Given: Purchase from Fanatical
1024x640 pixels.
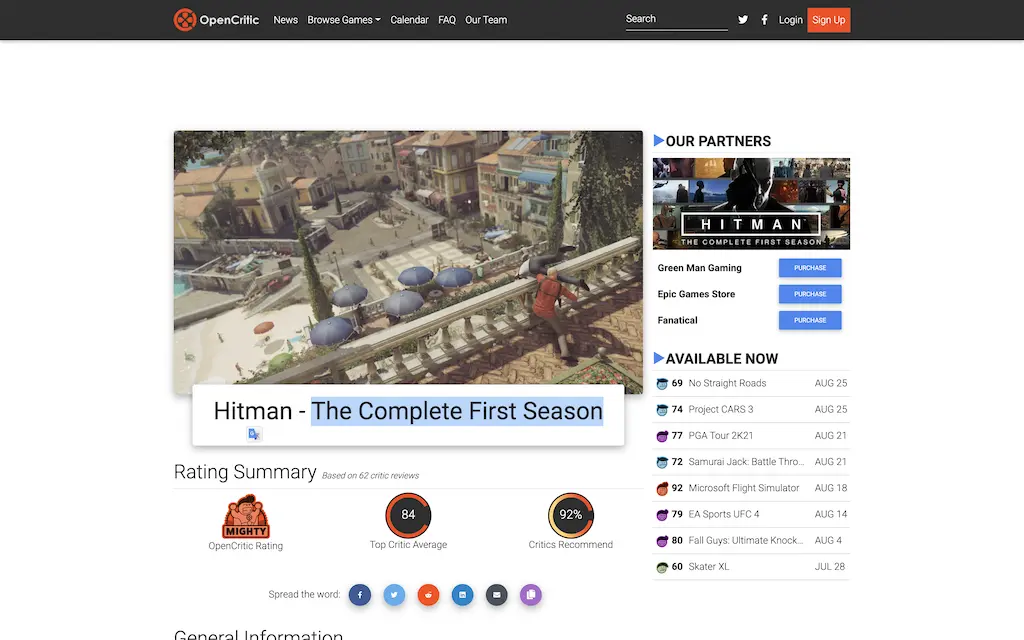Looking at the screenshot, I should (x=810, y=320).
